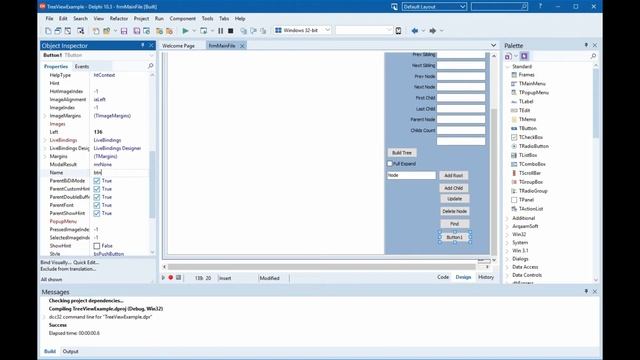Click the forward navigation arrow icon
The height and width of the screenshot is (360, 640).
pos(433,31)
